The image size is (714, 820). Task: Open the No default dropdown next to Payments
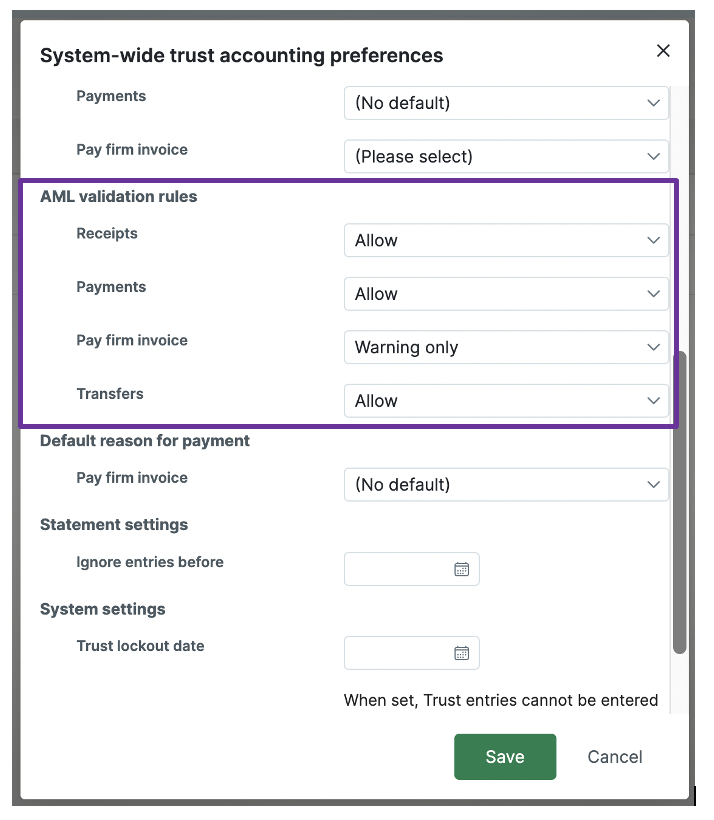pyautogui.click(x=506, y=103)
